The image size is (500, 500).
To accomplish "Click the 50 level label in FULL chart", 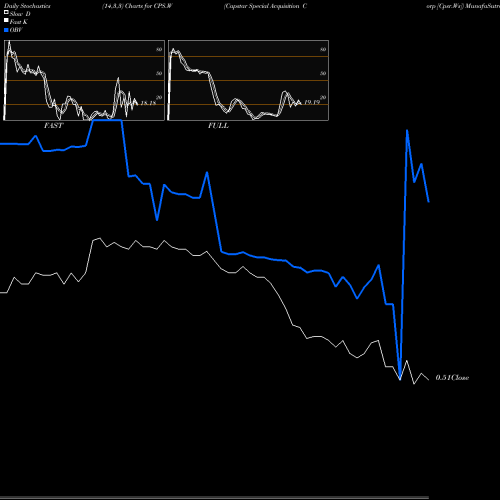I will pos(323,73).
